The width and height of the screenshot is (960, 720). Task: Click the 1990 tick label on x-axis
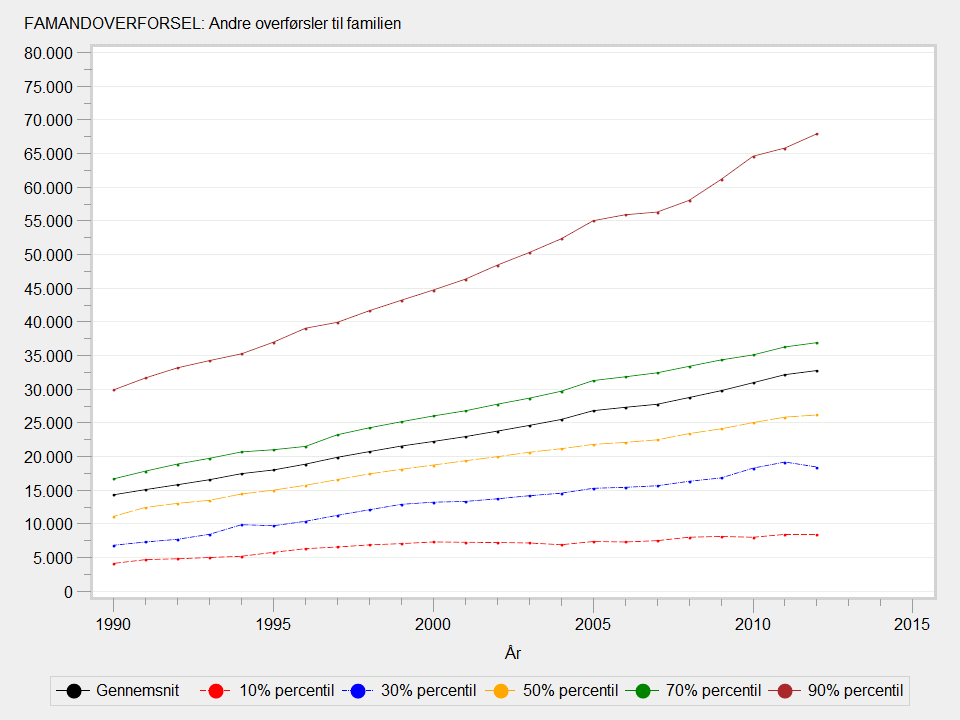113,623
